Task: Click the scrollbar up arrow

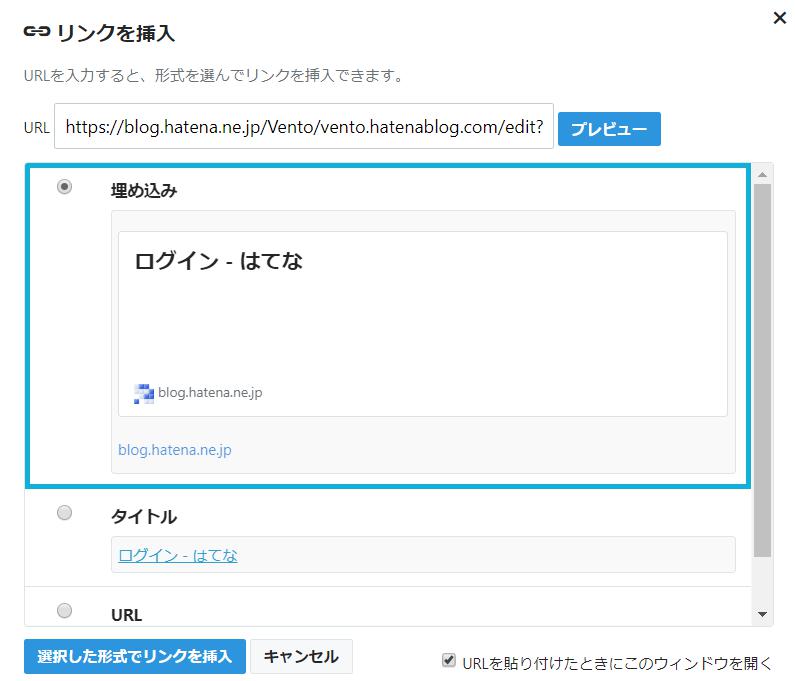Action: point(762,174)
